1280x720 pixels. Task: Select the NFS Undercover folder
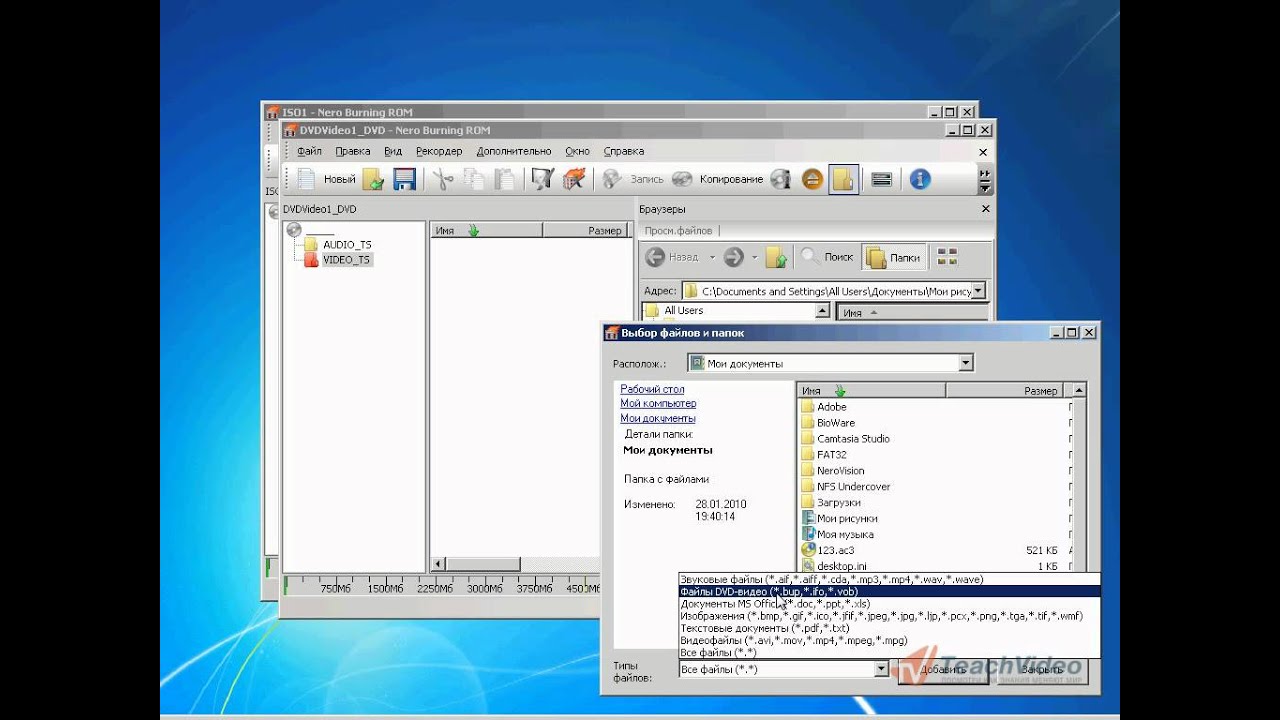coord(853,487)
